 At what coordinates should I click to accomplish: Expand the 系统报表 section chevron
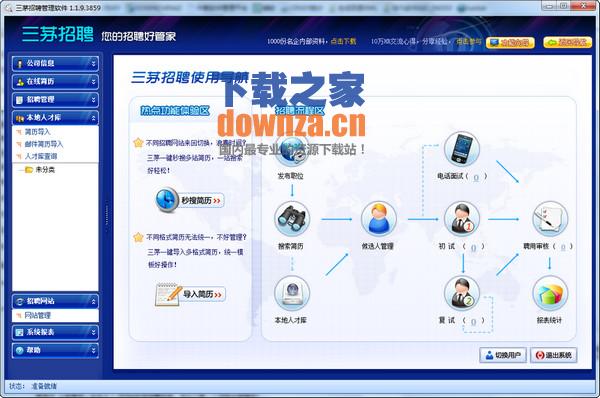(93, 332)
